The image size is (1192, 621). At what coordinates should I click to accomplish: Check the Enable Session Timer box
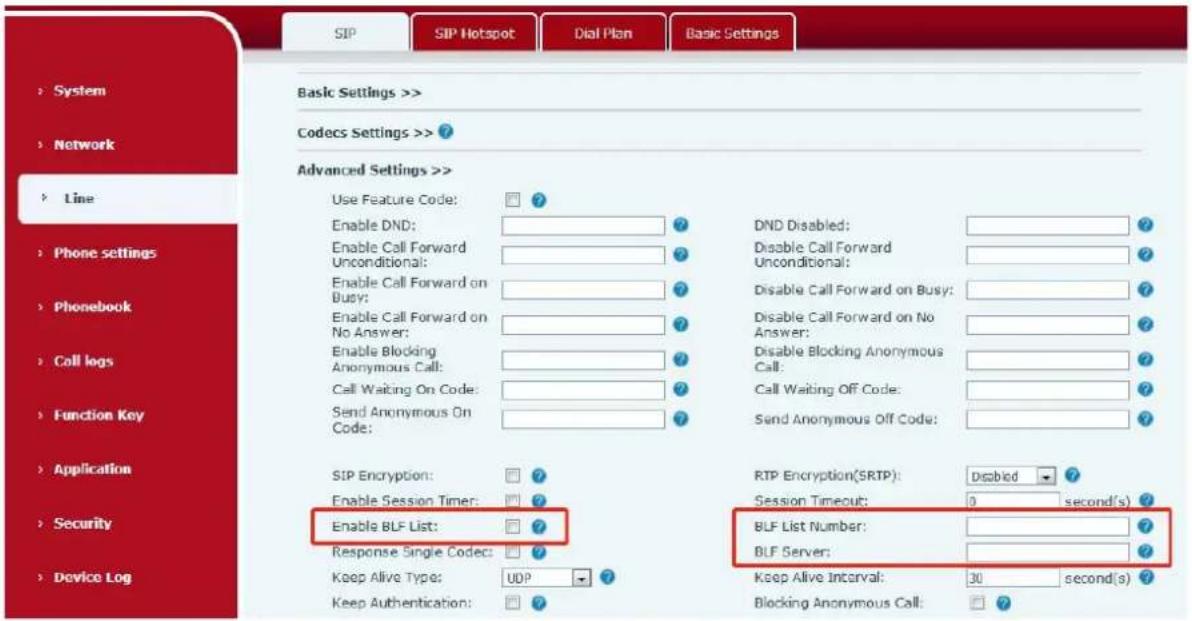(513, 501)
